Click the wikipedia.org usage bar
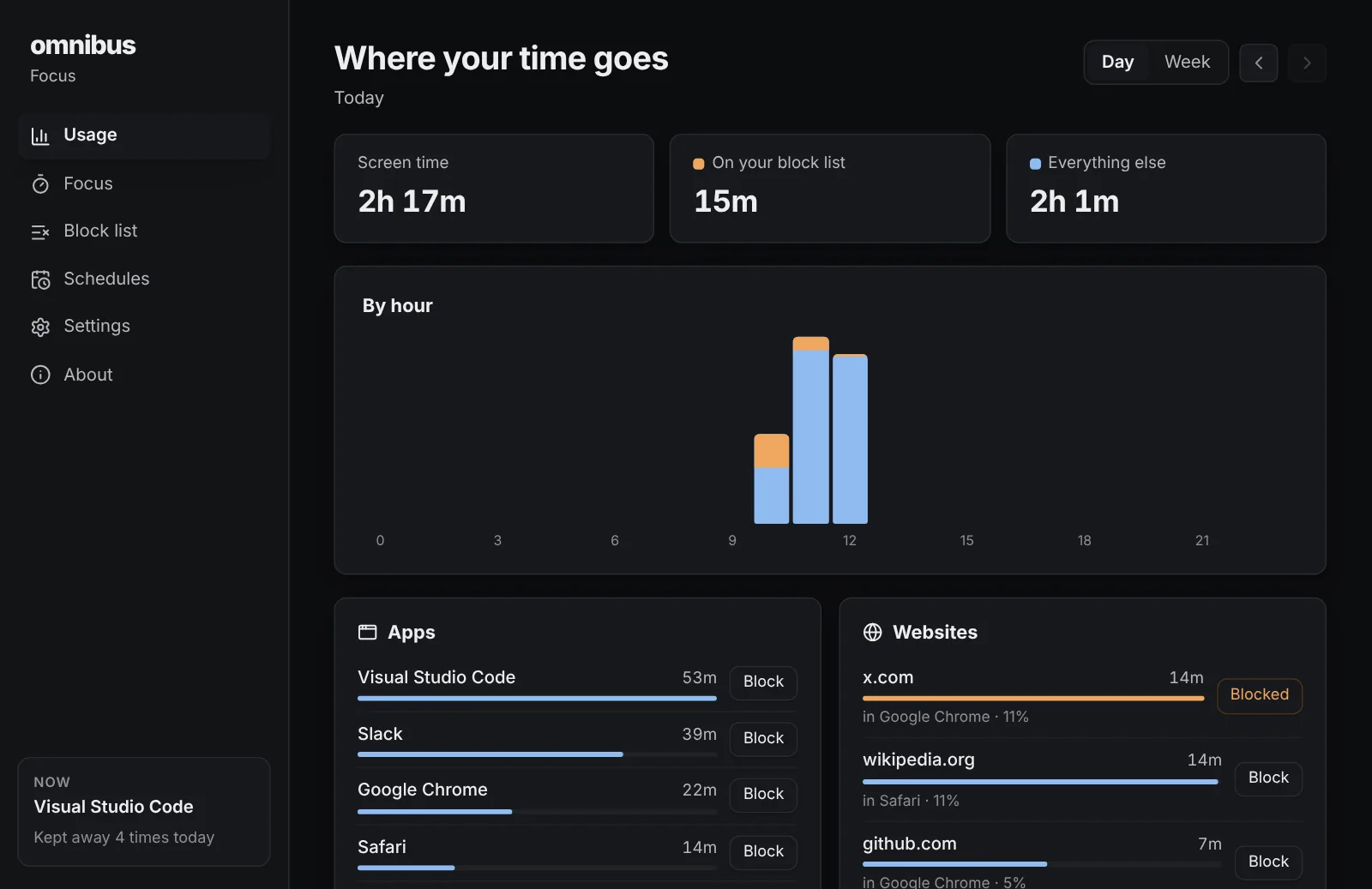Viewport: 1372px width, 889px height. point(1042,782)
